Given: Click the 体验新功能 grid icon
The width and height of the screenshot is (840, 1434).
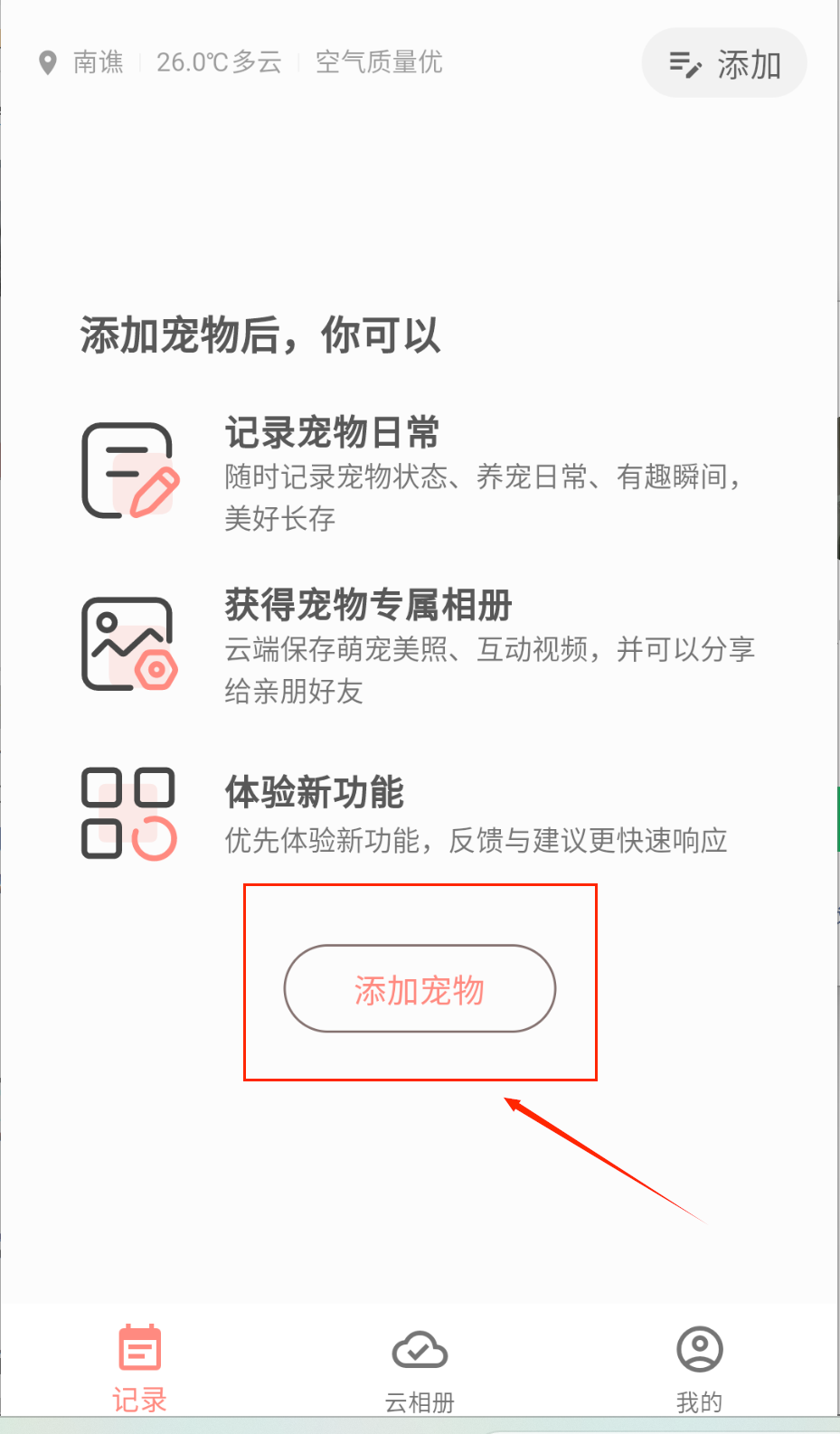Looking at the screenshot, I should [x=129, y=814].
